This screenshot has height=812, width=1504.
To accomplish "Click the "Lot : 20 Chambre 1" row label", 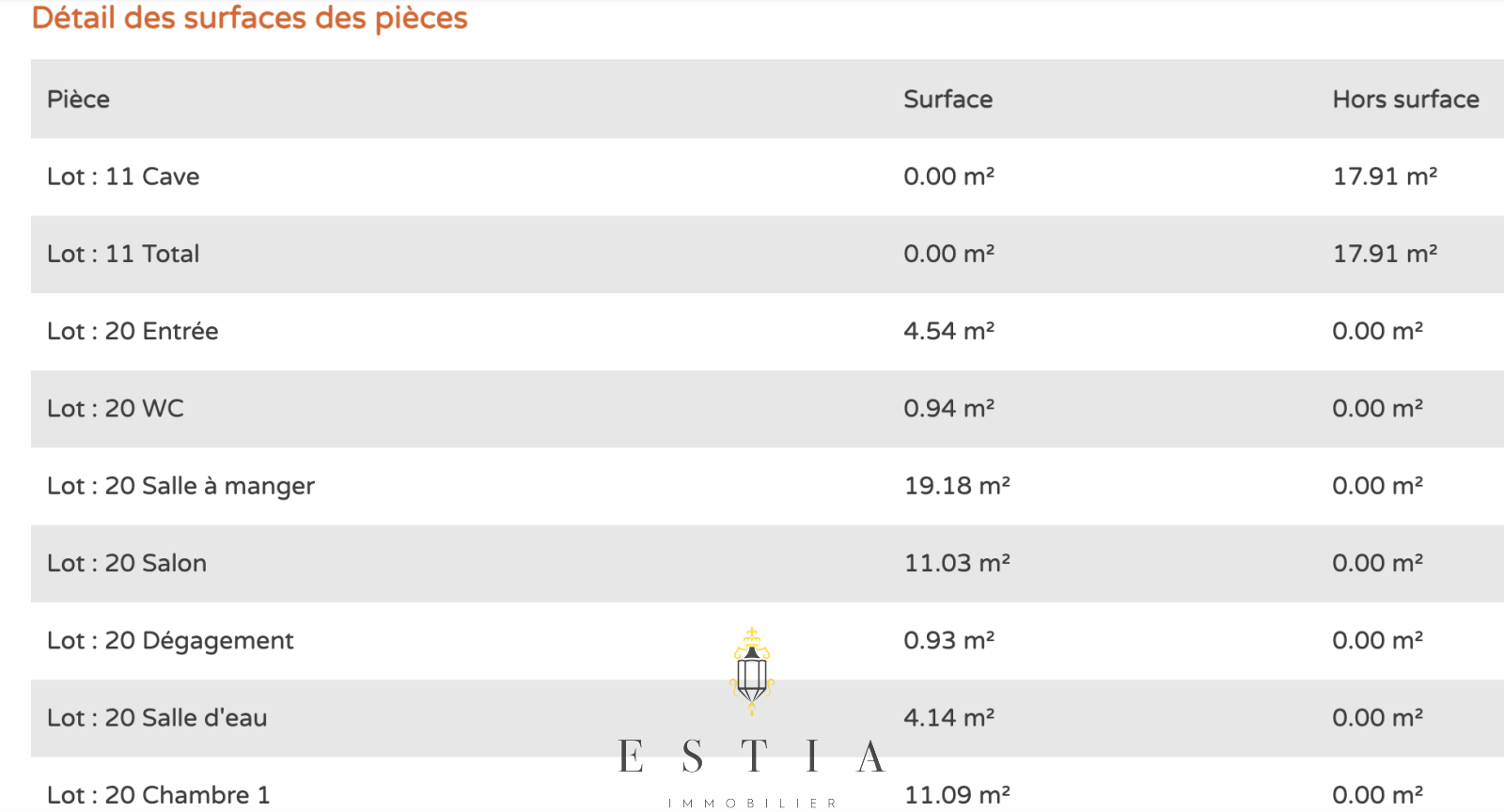I will point(159,795).
